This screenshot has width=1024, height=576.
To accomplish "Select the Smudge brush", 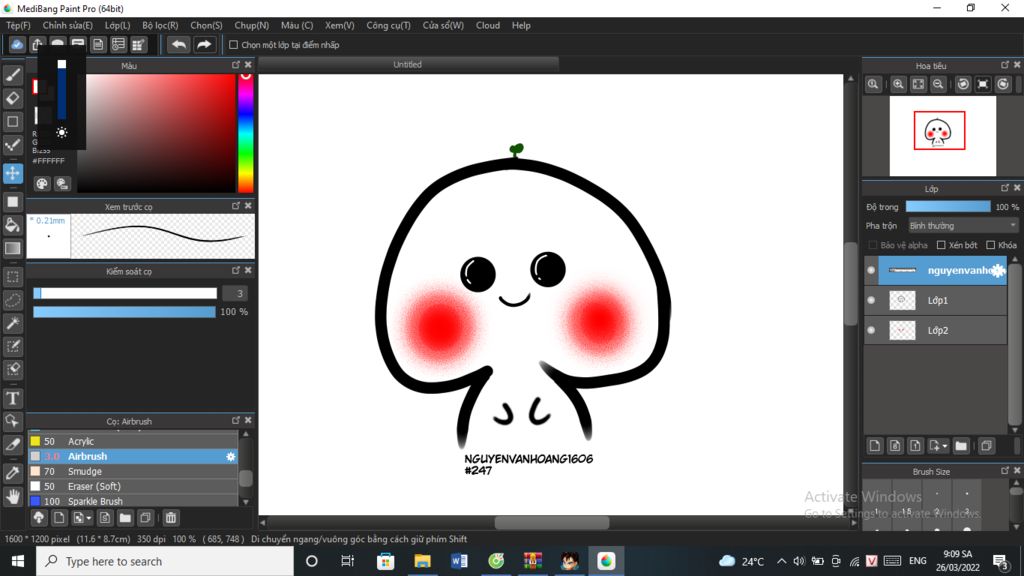I will pos(133,472).
